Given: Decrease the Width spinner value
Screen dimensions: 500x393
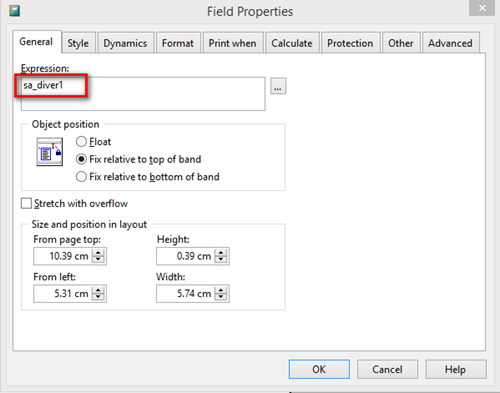Looking at the screenshot, I should click(x=221, y=297).
